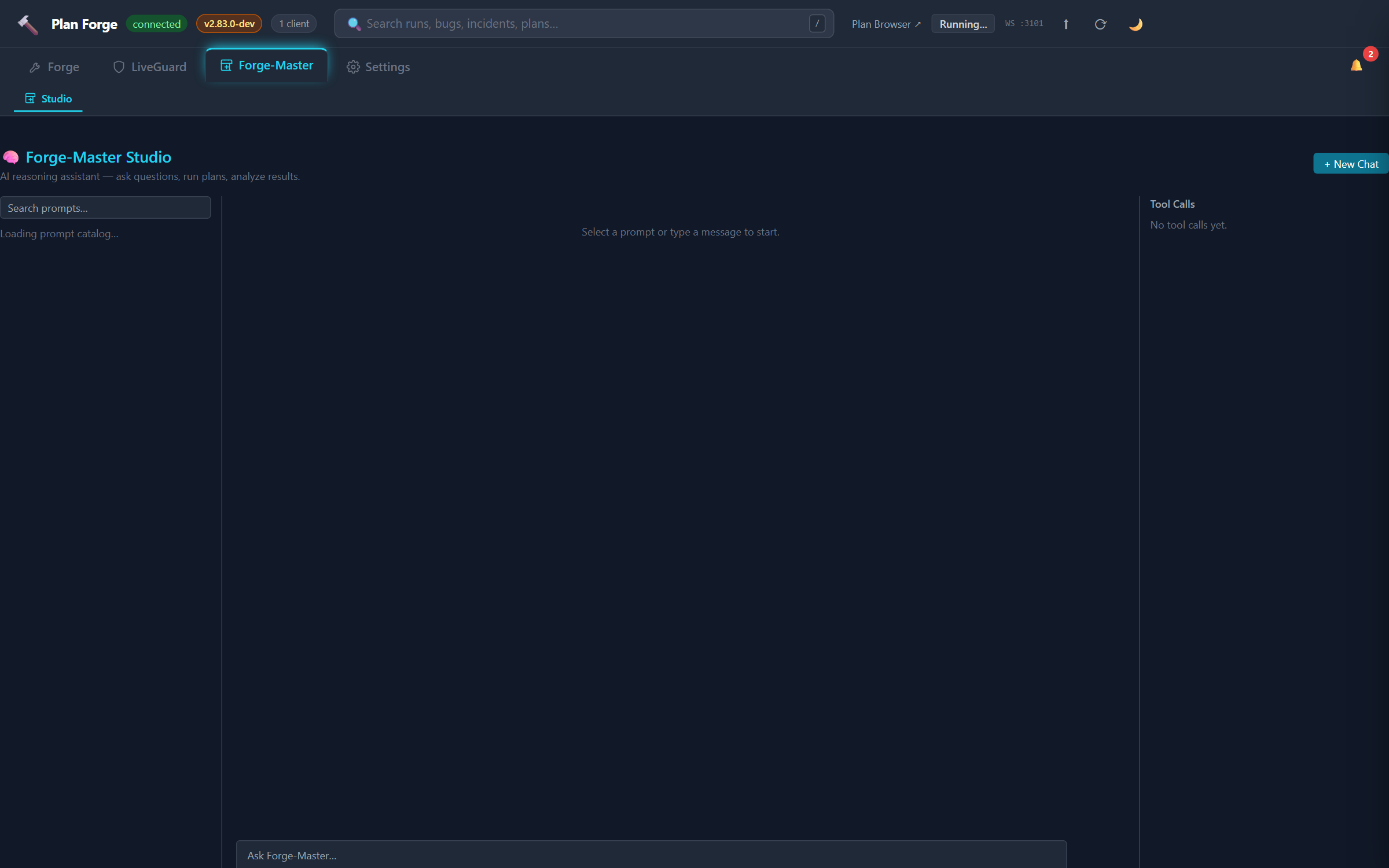The height and width of the screenshot is (868, 1389).
Task: Click Select a prompt or type message text
Action: [680, 232]
